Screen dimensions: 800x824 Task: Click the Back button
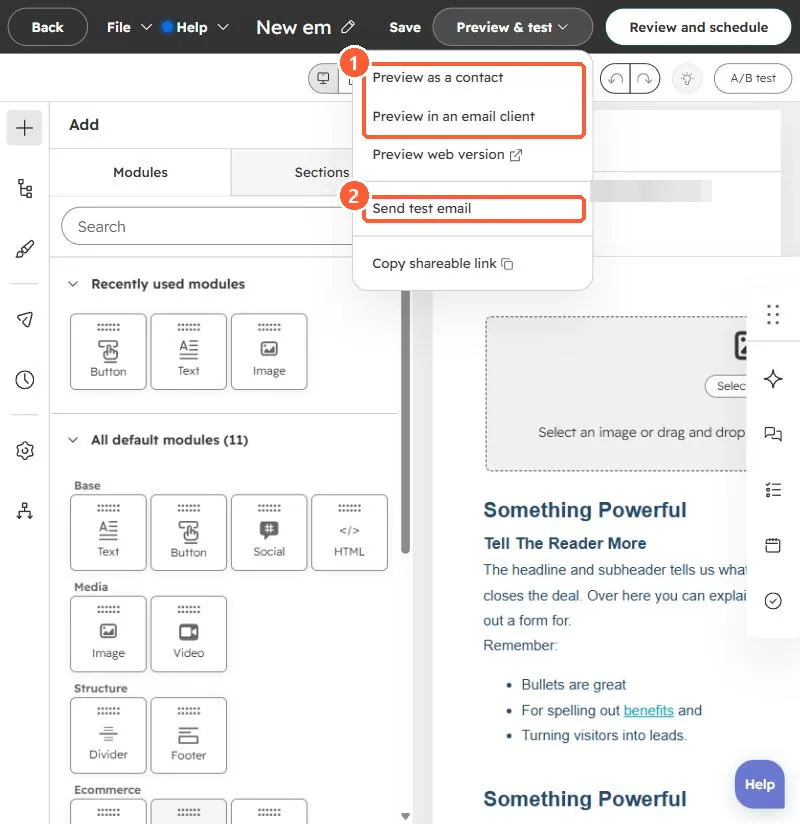(47, 27)
